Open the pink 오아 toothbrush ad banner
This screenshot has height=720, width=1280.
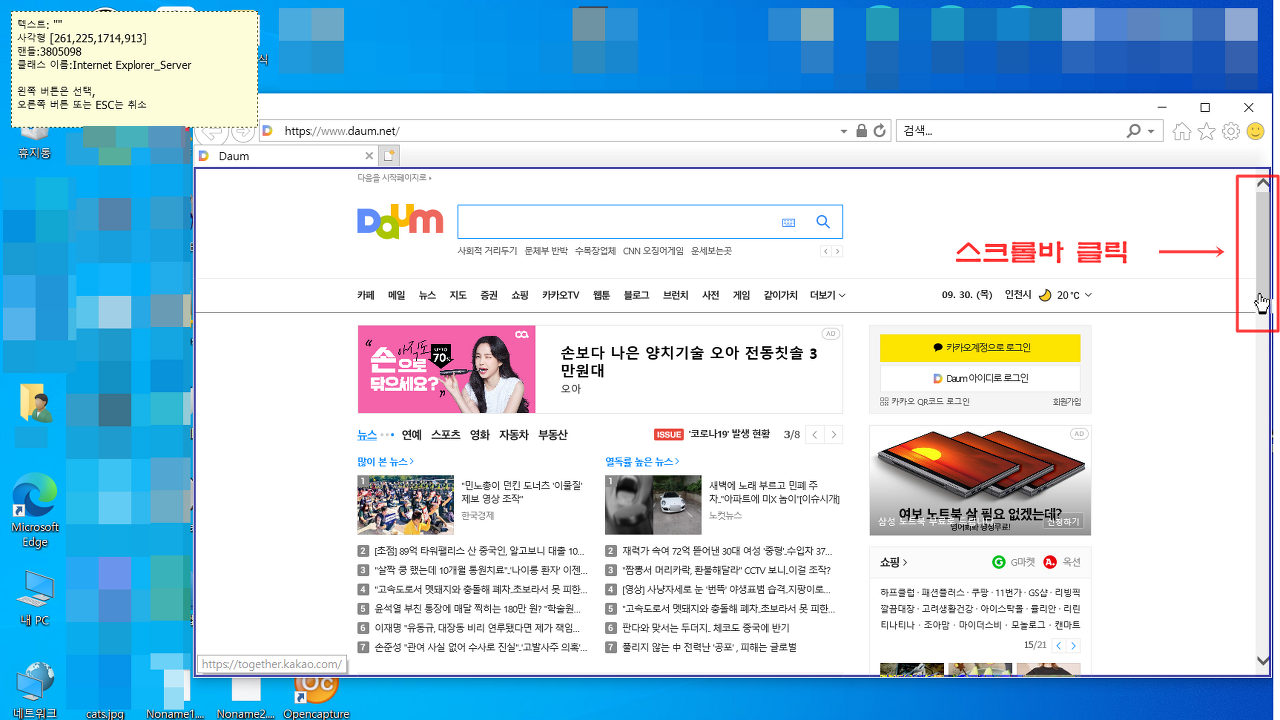(446, 369)
